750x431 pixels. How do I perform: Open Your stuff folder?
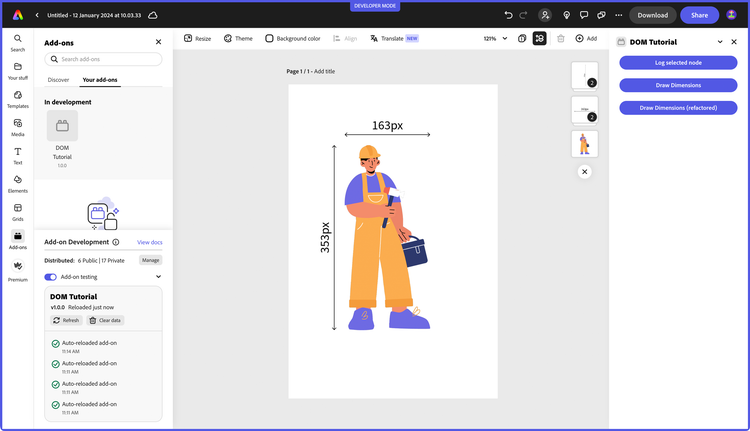click(18, 70)
